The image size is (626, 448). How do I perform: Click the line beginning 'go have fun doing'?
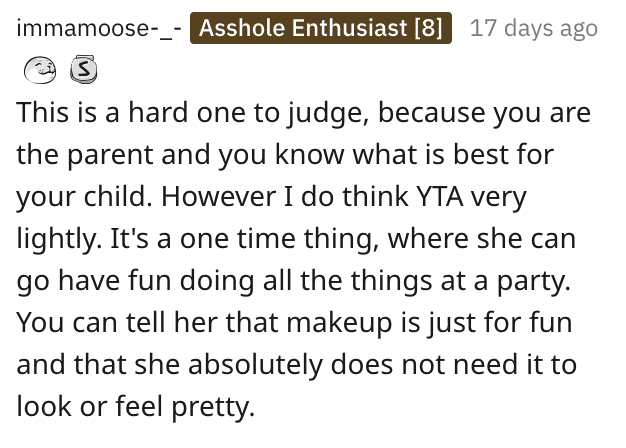coord(293,281)
